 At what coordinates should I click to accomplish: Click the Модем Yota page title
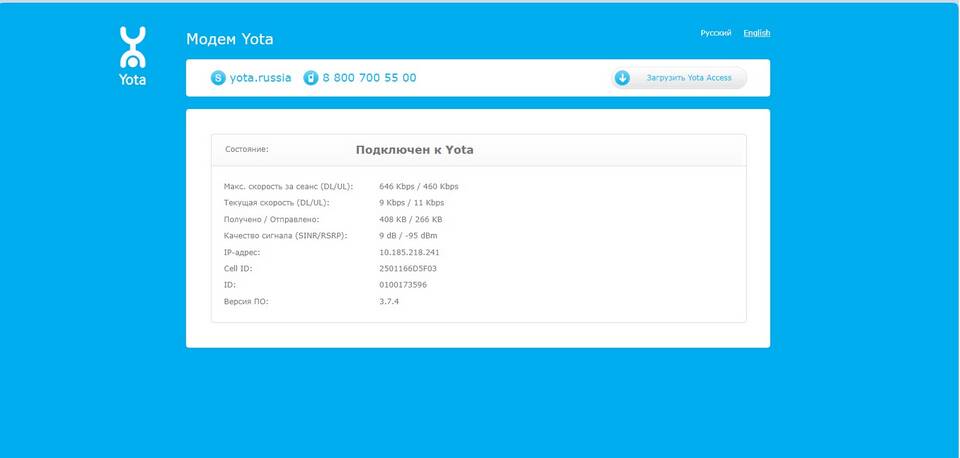[x=230, y=39]
